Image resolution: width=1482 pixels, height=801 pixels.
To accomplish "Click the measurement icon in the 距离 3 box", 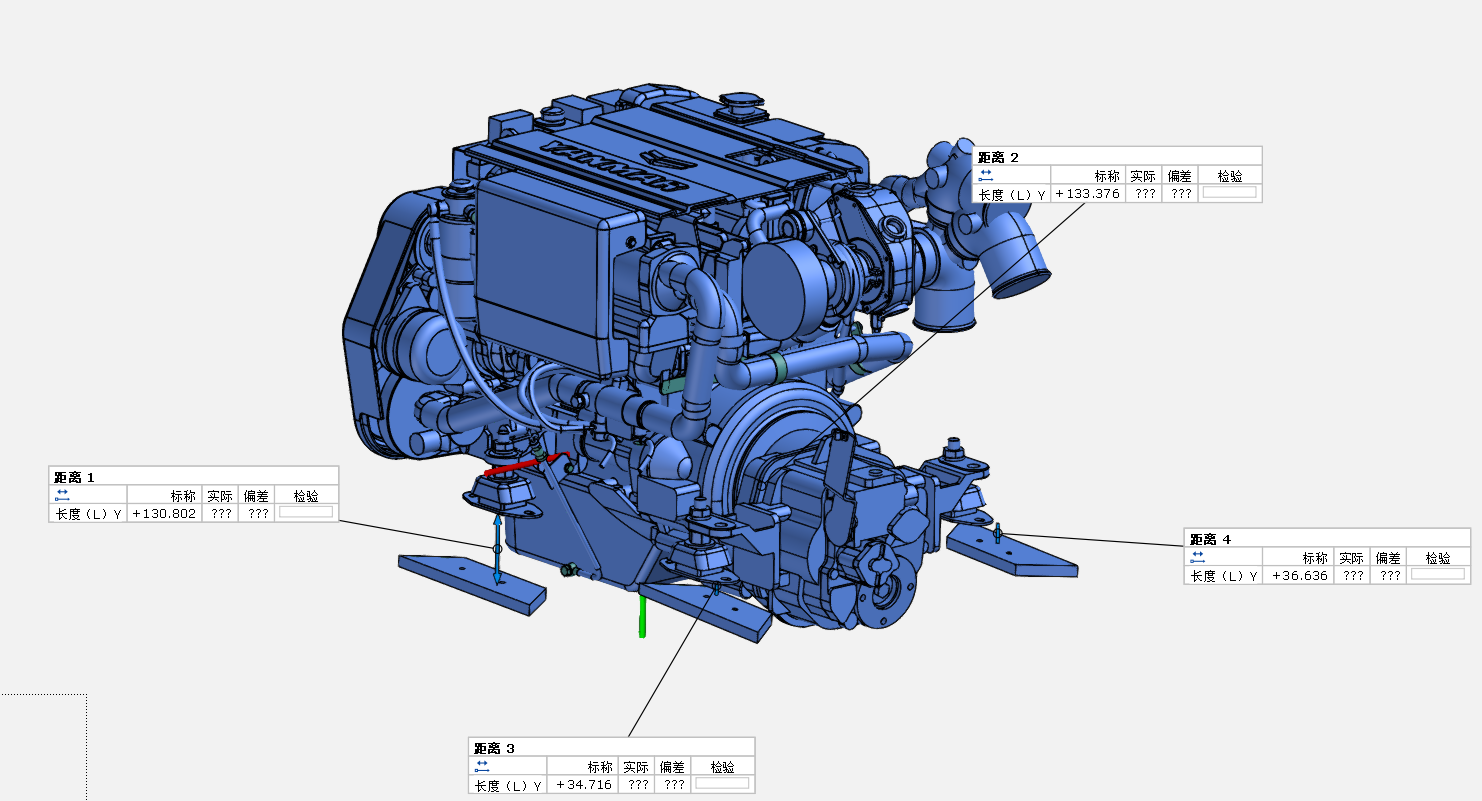I will [x=482, y=766].
